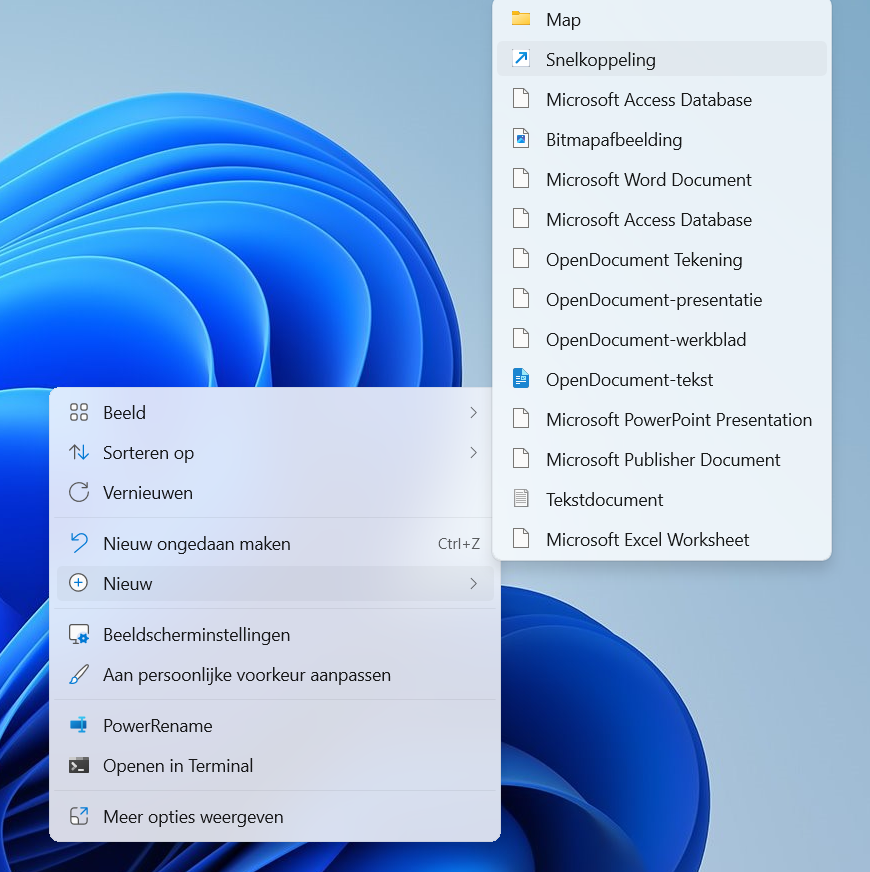870x872 pixels.
Task: Select OpenDocument Tekening entry
Action: pyautogui.click(x=643, y=260)
